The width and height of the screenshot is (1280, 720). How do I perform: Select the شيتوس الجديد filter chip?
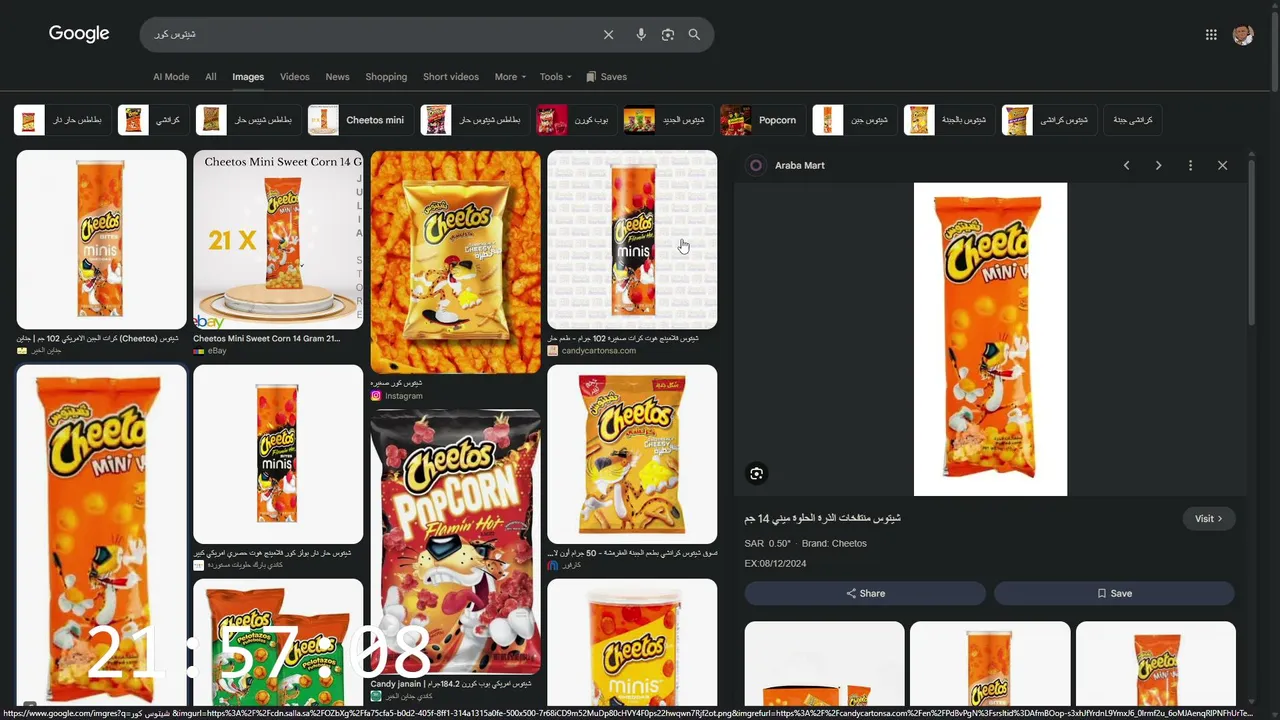667,120
